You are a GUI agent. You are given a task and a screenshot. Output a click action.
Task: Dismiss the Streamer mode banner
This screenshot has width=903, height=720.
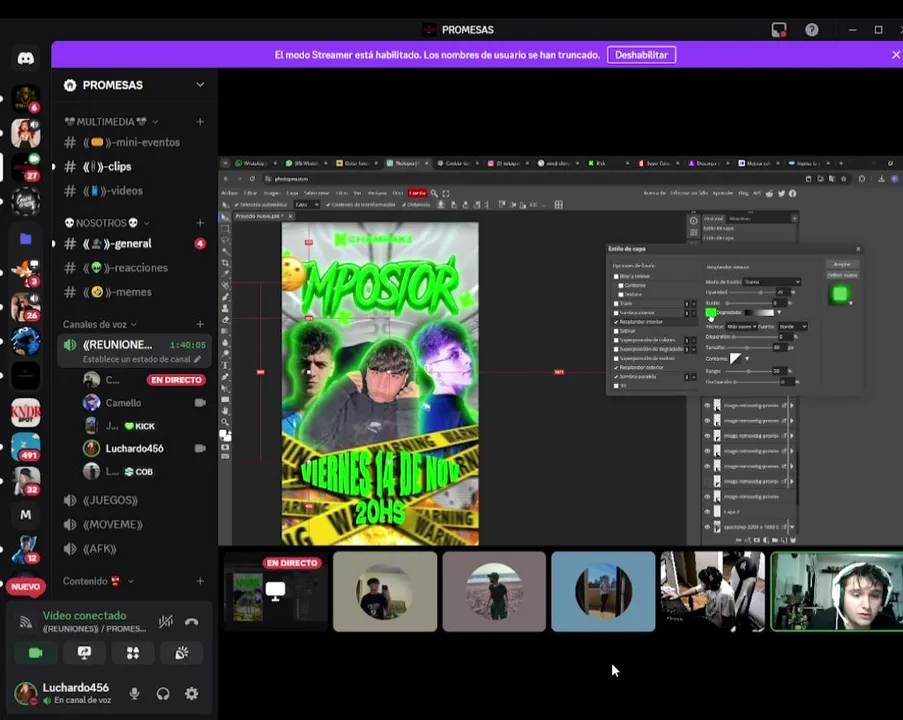pyautogui.click(x=896, y=55)
